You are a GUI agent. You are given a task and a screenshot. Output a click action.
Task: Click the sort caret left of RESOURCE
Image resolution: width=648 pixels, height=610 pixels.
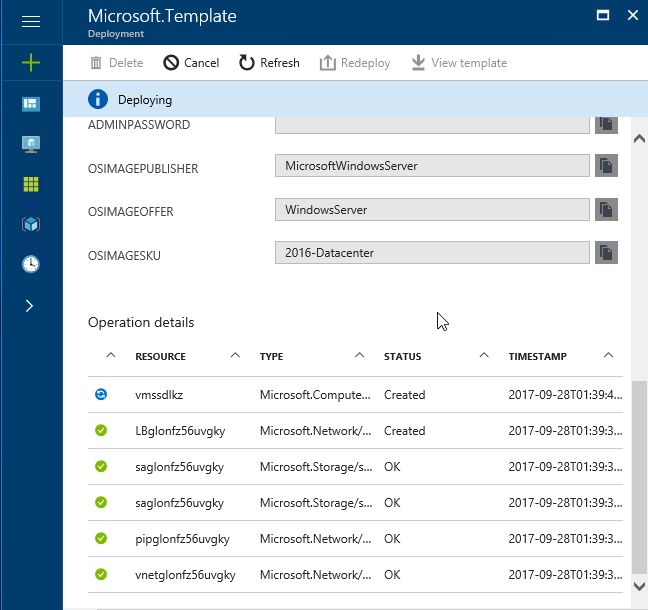[111, 355]
